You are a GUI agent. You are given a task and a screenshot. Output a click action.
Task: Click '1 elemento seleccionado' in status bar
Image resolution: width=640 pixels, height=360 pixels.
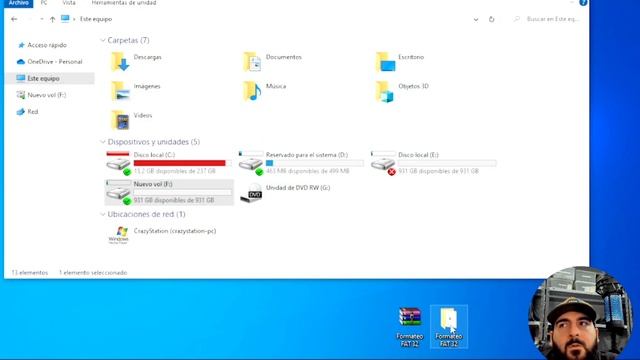click(x=93, y=273)
